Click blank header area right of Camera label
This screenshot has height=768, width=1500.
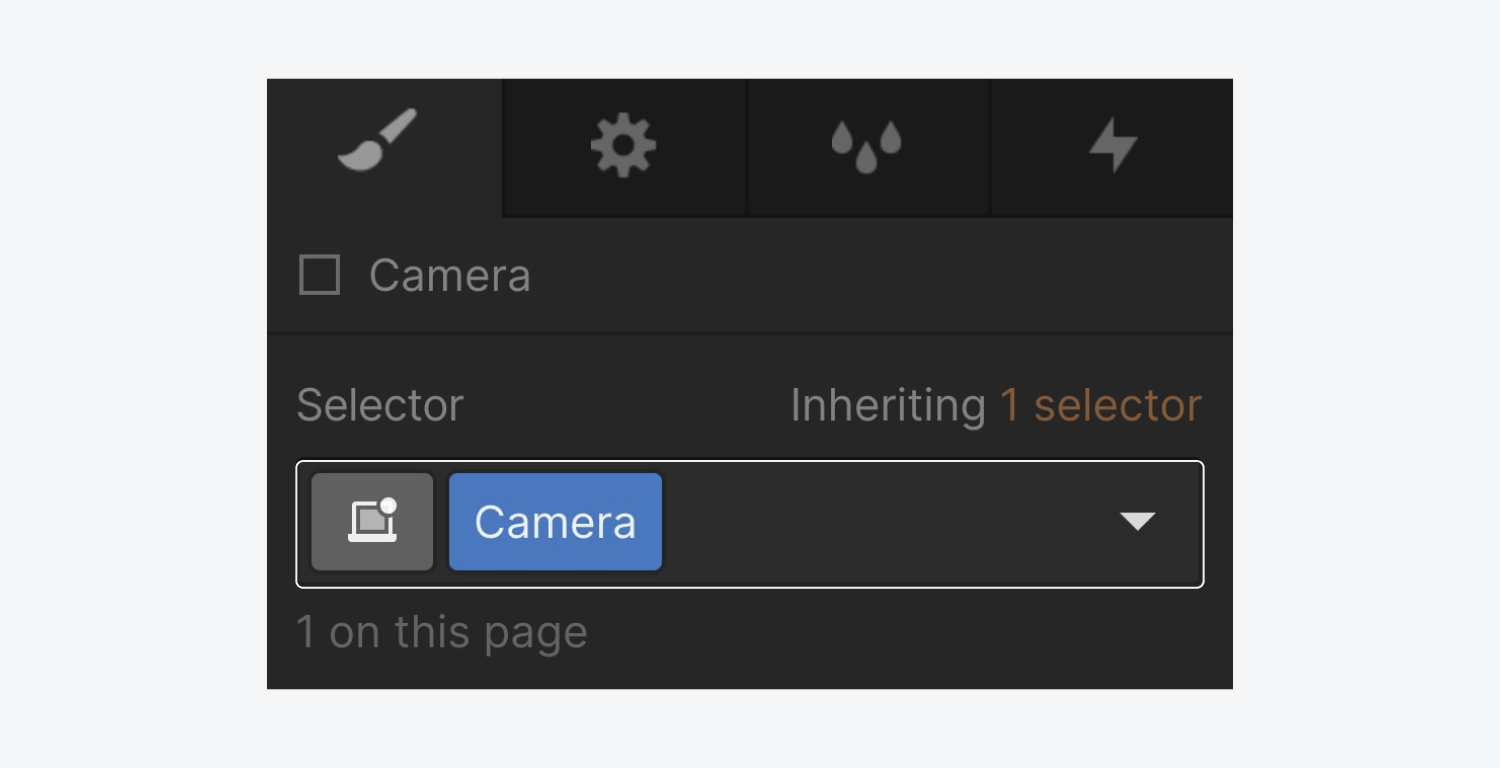tap(880, 276)
